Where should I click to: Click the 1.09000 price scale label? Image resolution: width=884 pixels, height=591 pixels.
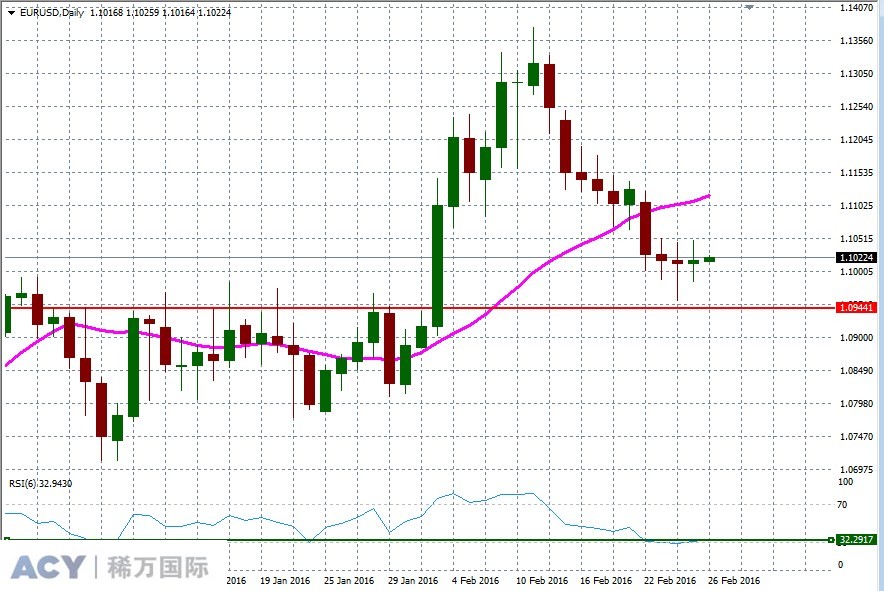tap(856, 338)
